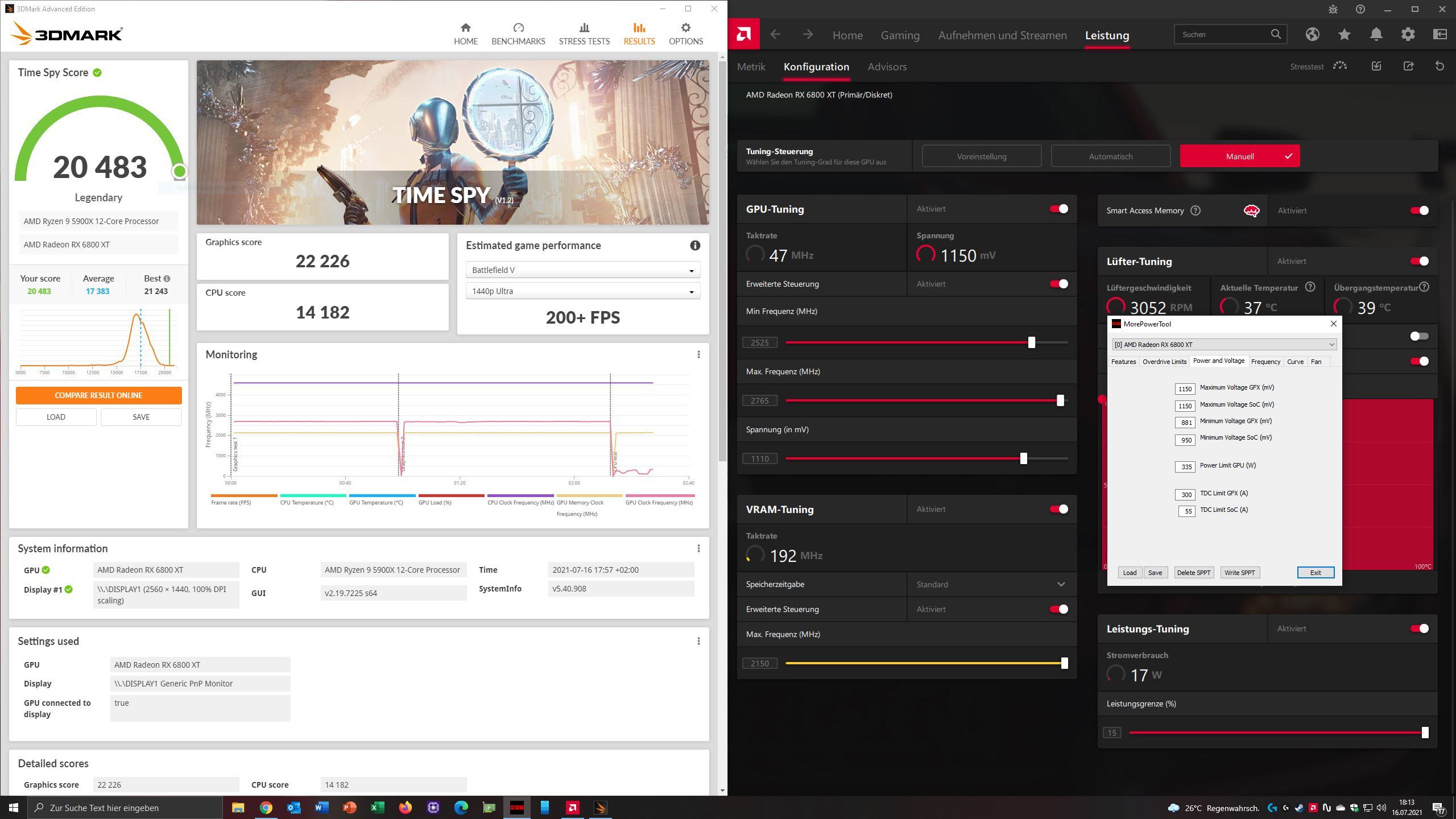Click estimated game performance info icon
This screenshot has height=819, width=1456.
[694, 246]
